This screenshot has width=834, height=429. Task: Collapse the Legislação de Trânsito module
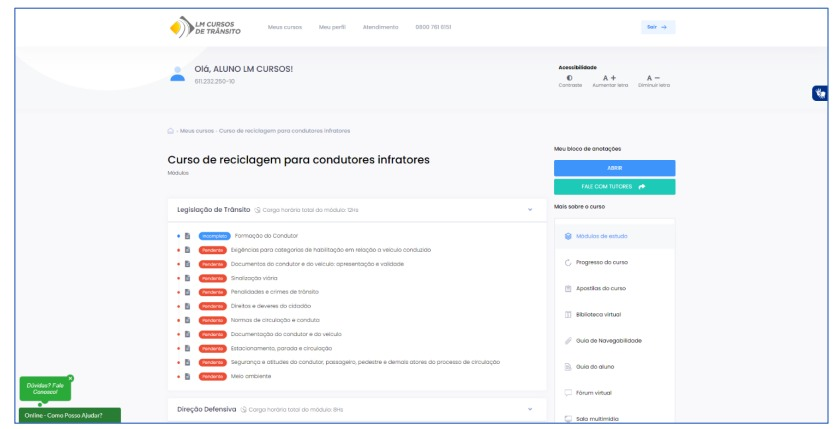coord(530,210)
